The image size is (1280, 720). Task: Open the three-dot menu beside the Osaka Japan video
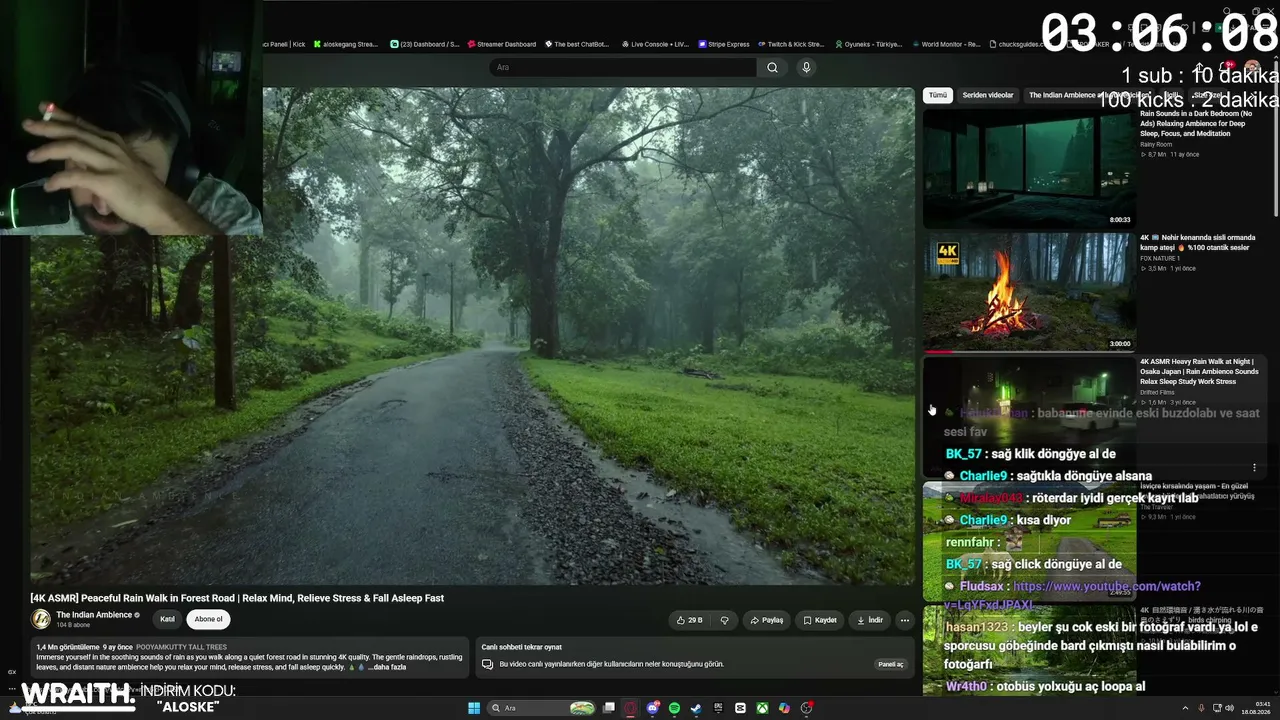point(1254,467)
